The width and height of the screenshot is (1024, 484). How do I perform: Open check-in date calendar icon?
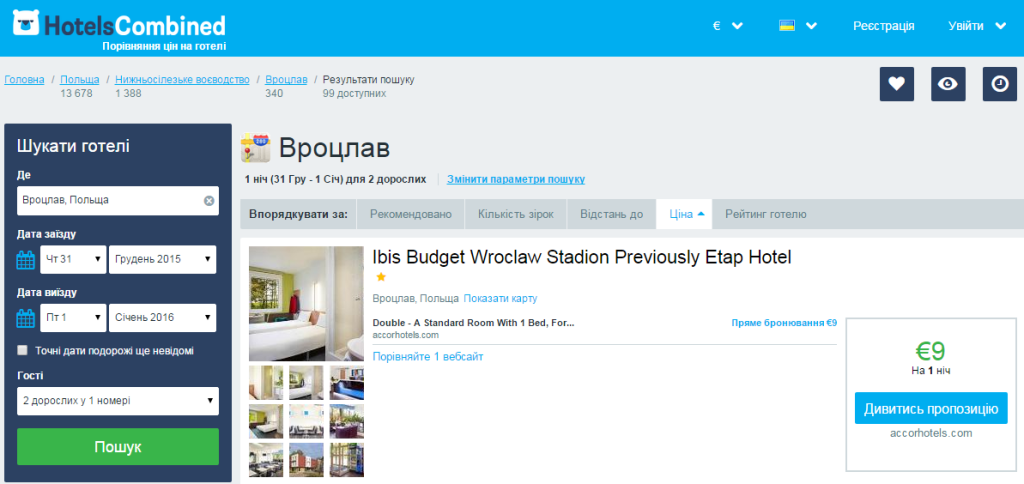pyautogui.click(x=25, y=260)
